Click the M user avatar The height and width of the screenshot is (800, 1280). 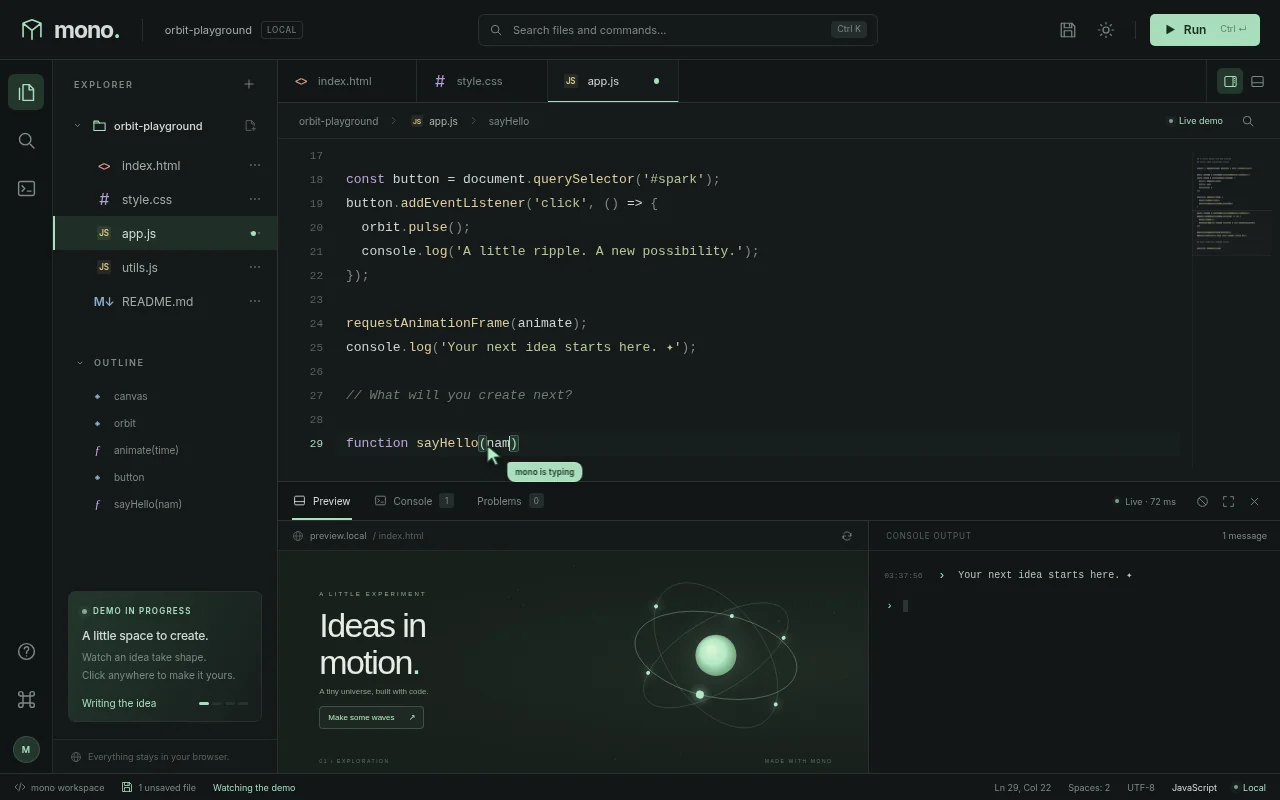26,749
